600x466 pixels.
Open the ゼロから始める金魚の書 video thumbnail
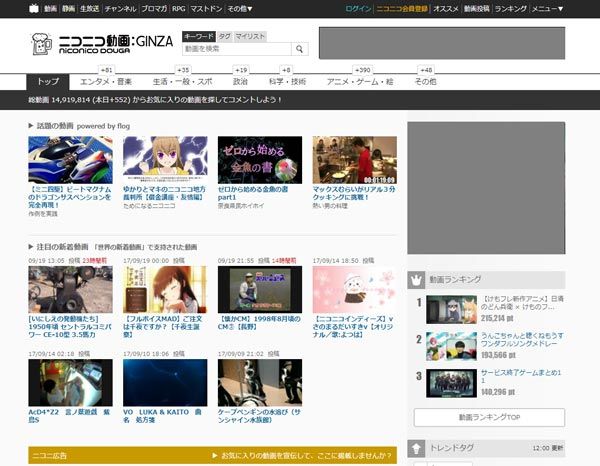pyautogui.click(x=259, y=160)
